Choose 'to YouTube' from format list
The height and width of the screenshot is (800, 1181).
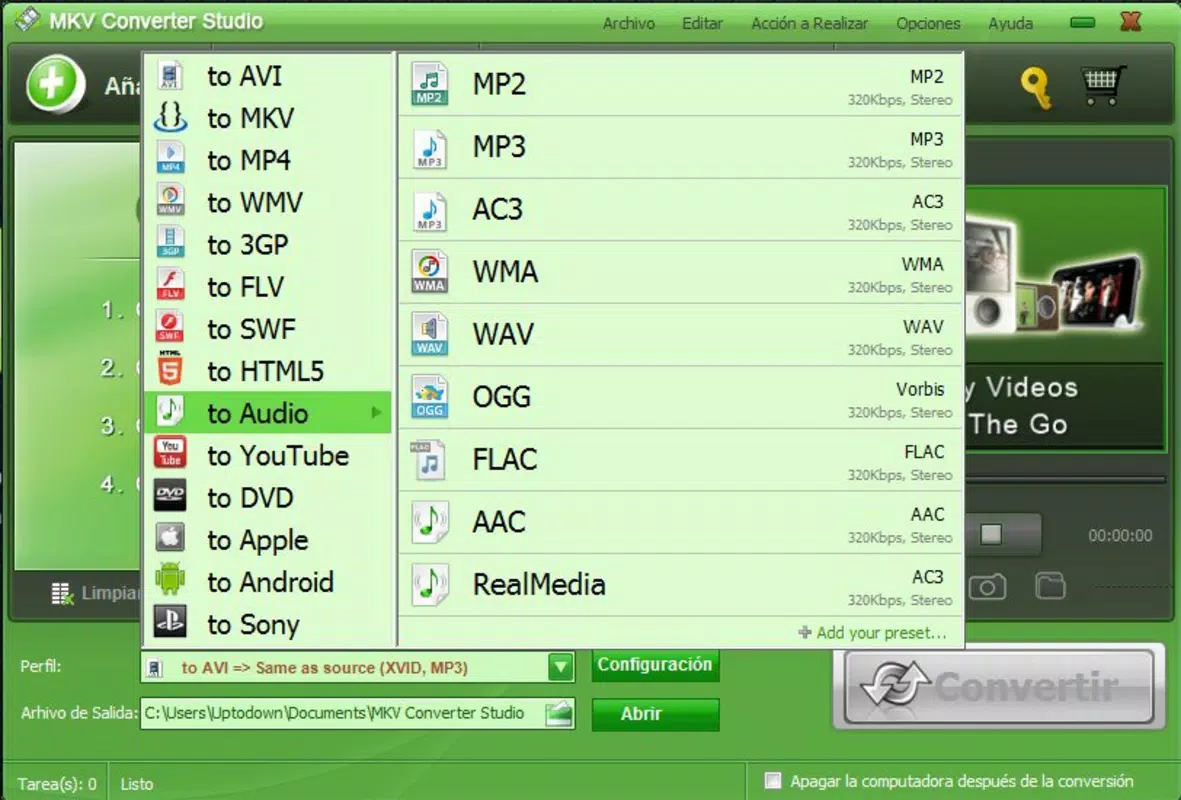click(268, 455)
